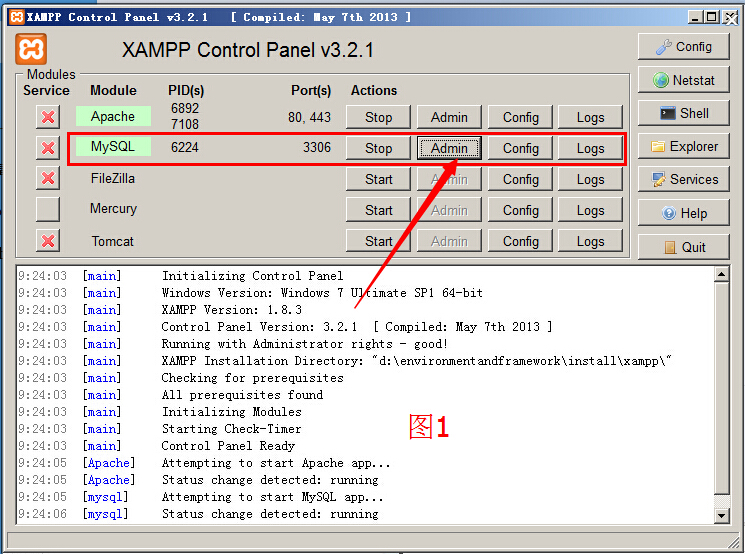Open FileZilla Config menu

[x=520, y=179]
